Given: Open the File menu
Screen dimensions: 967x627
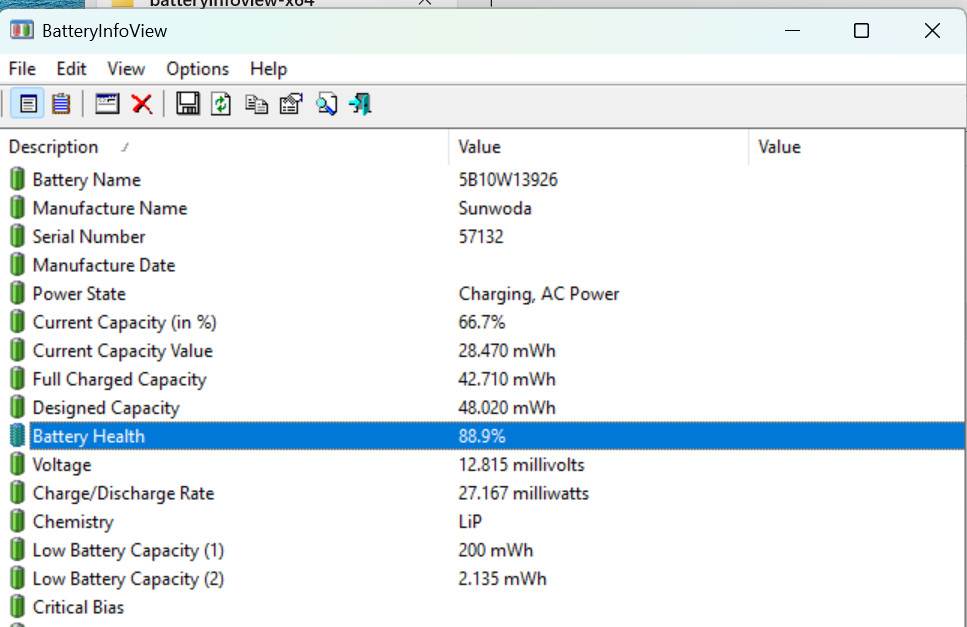Looking at the screenshot, I should (x=22, y=69).
